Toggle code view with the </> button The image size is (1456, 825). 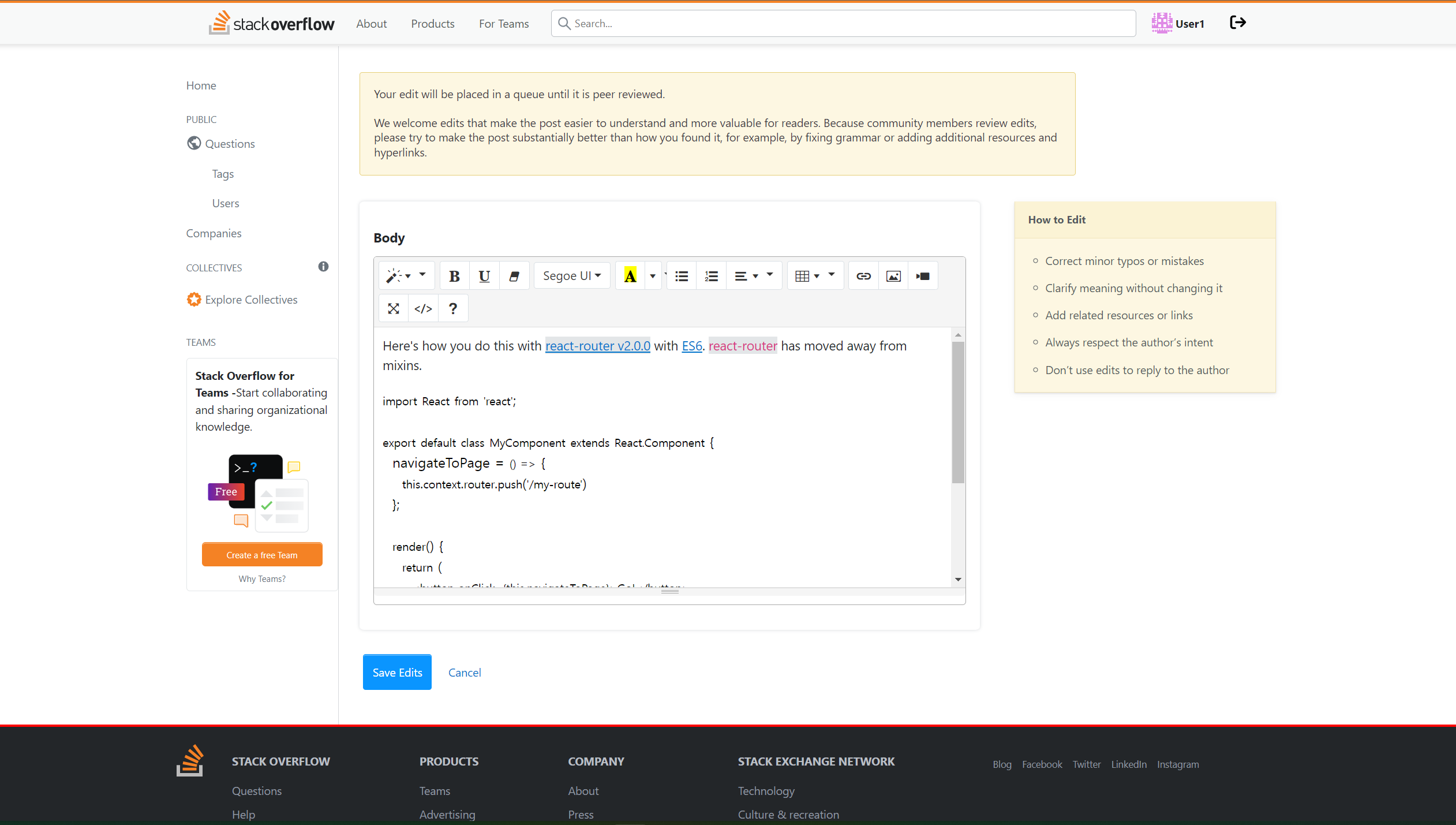pos(423,308)
